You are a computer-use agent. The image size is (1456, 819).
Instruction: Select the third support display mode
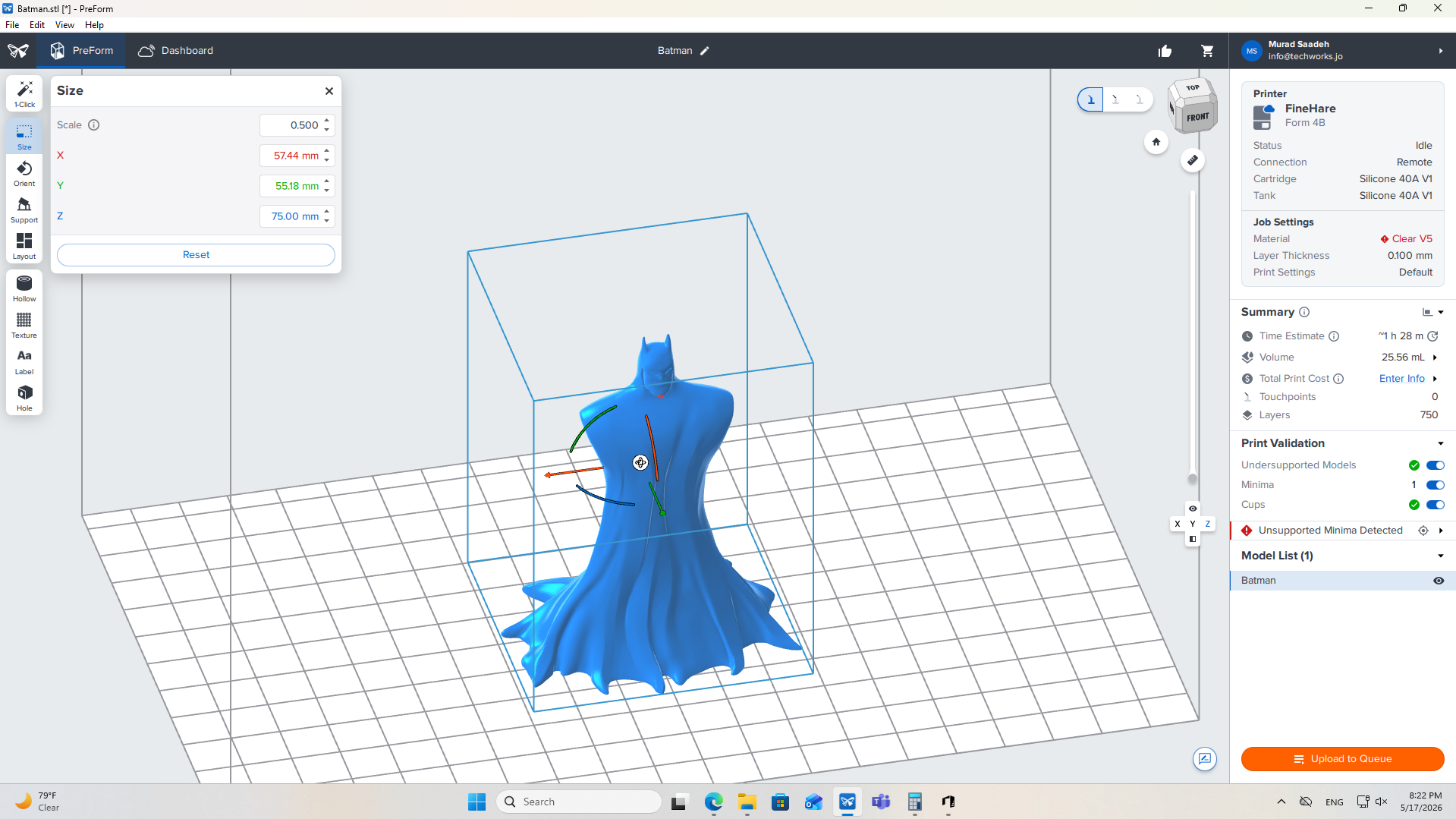point(1140,99)
